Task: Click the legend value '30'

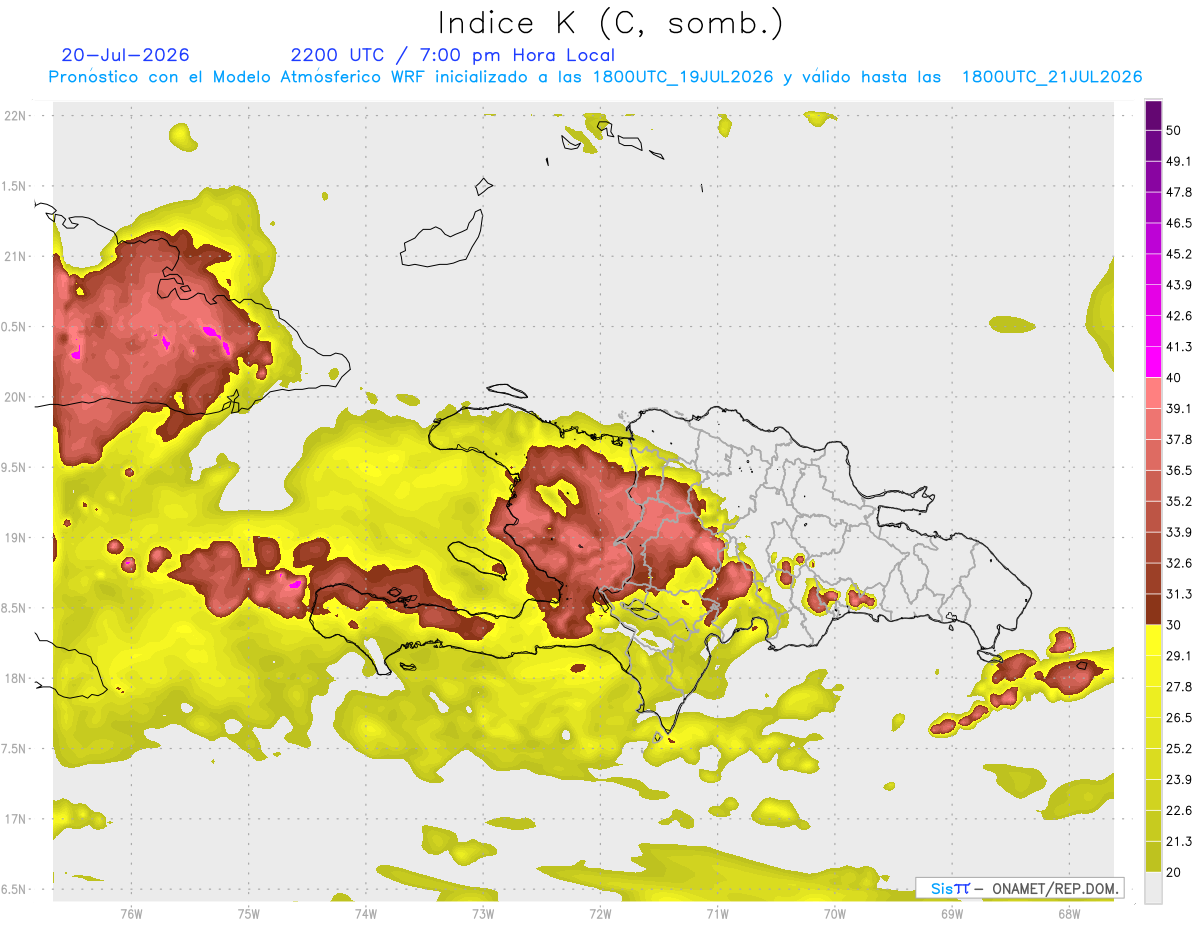Action: click(1174, 625)
